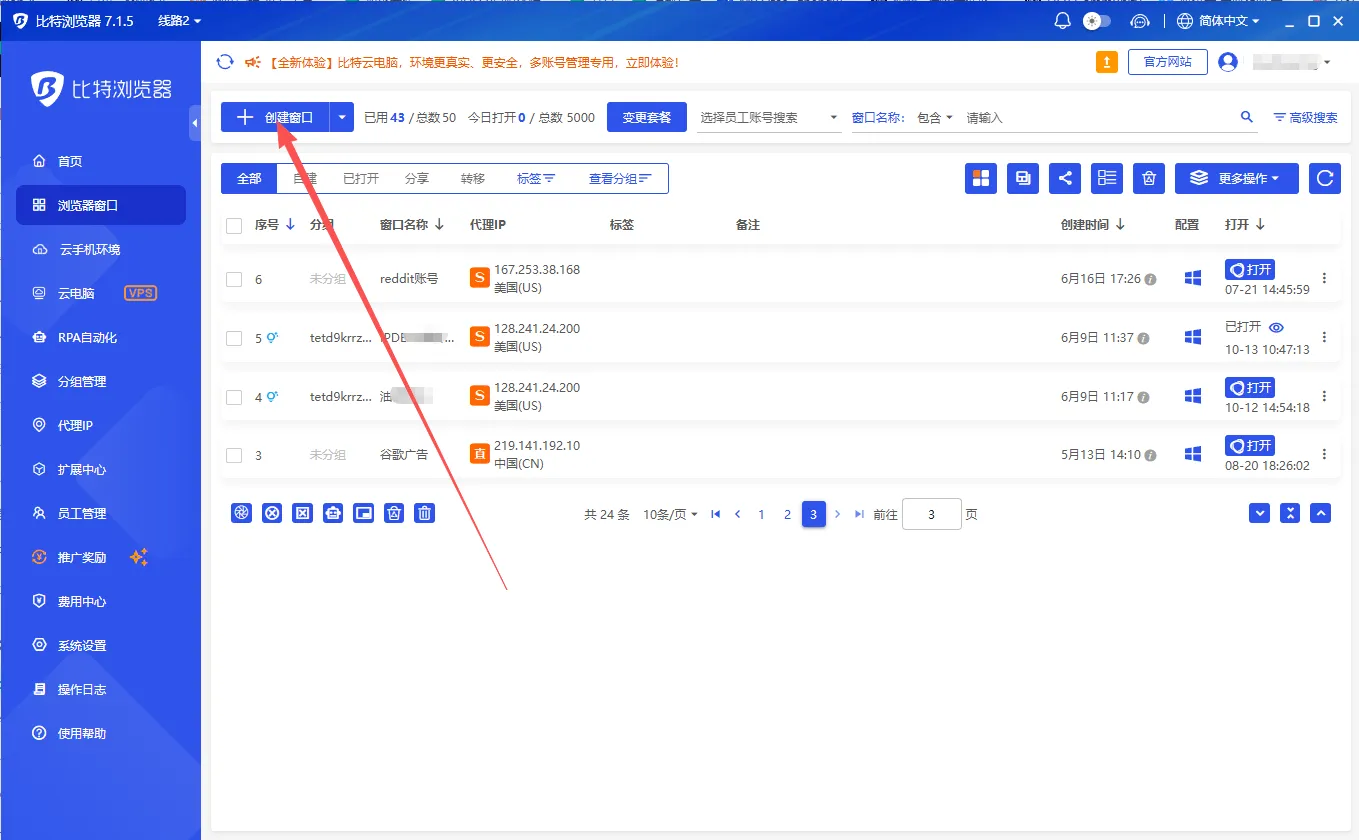1359x840 pixels.
Task: Open the 简体中文 language dropdown
Action: coord(1218,21)
